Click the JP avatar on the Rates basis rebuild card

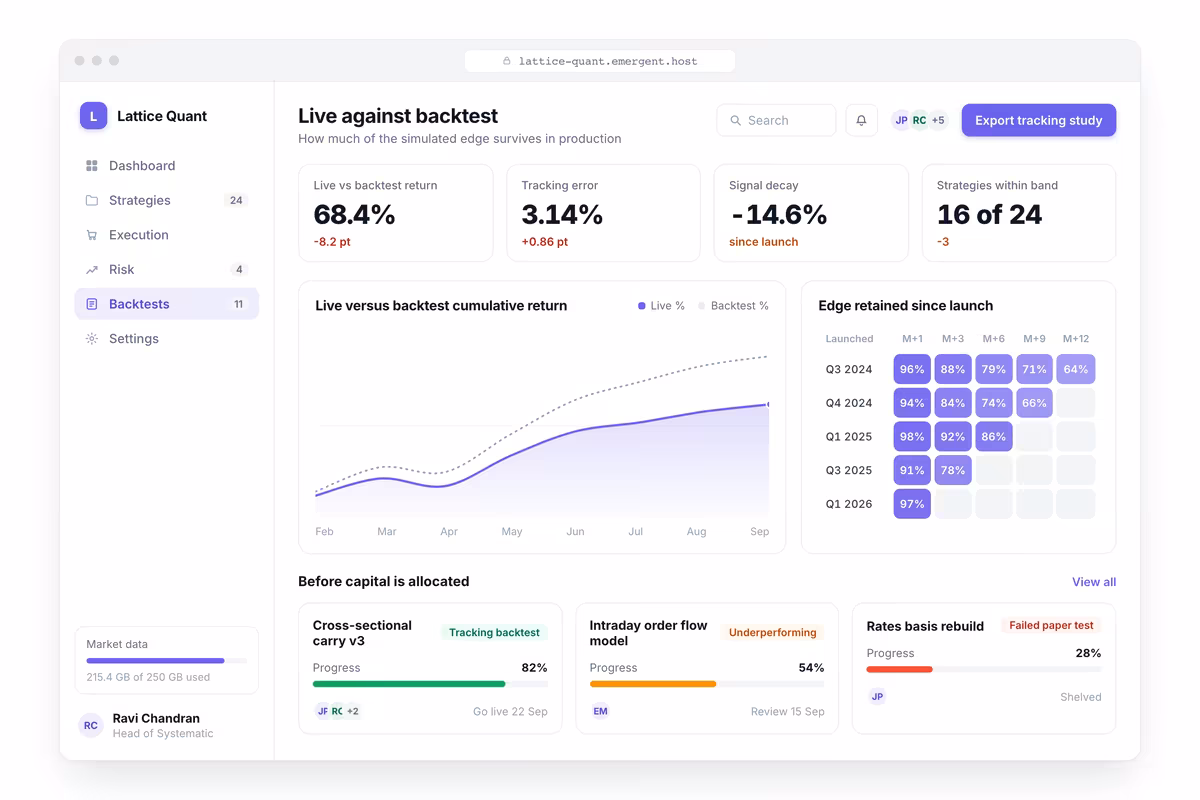tap(877, 696)
